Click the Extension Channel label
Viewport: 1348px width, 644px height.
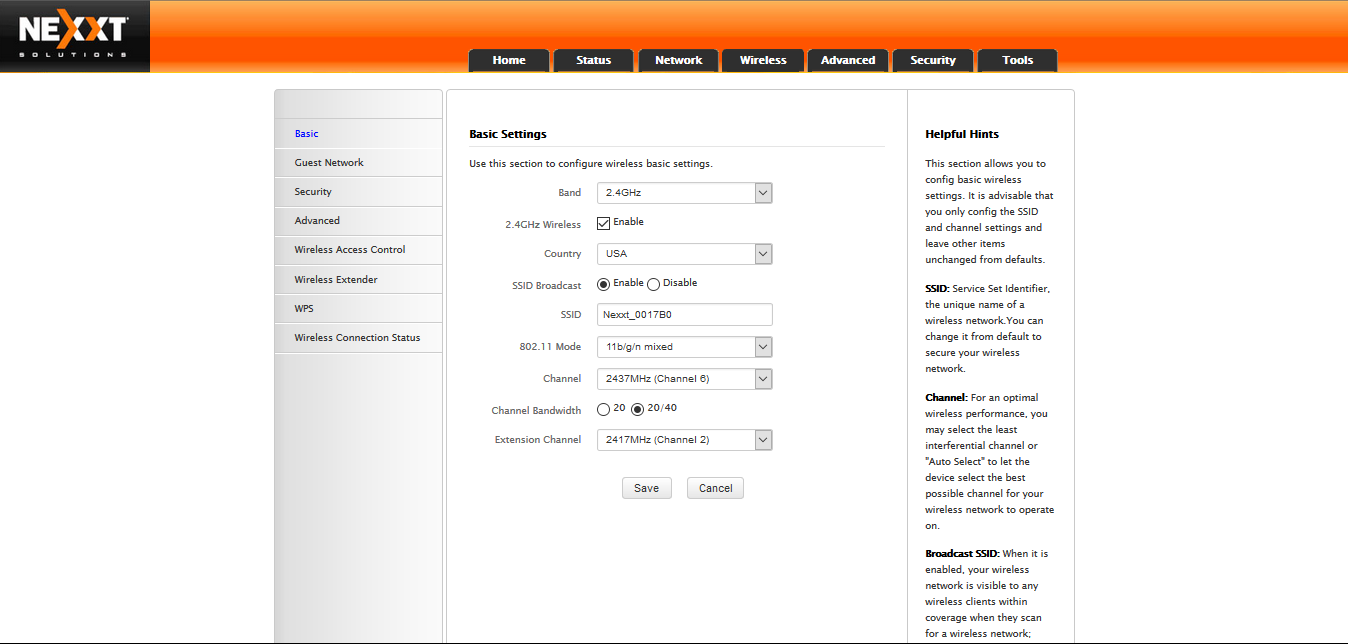(x=538, y=440)
